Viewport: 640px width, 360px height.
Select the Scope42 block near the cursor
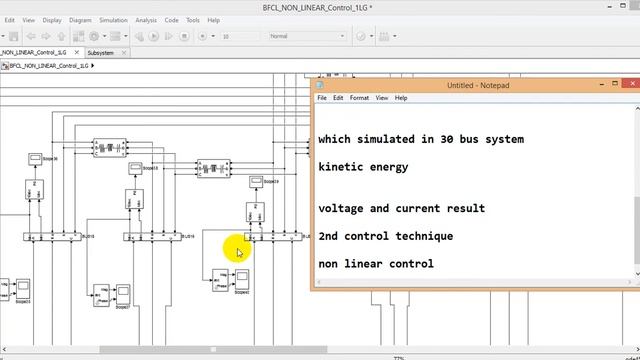[x=242, y=280]
